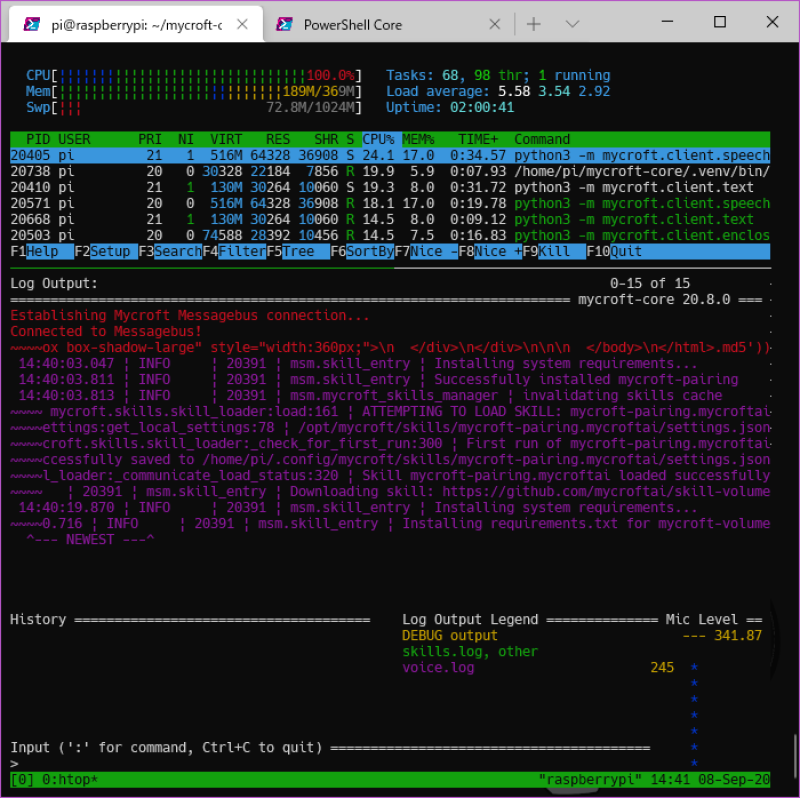
Task: Click F3 Search in htop
Action: [x=170, y=252]
